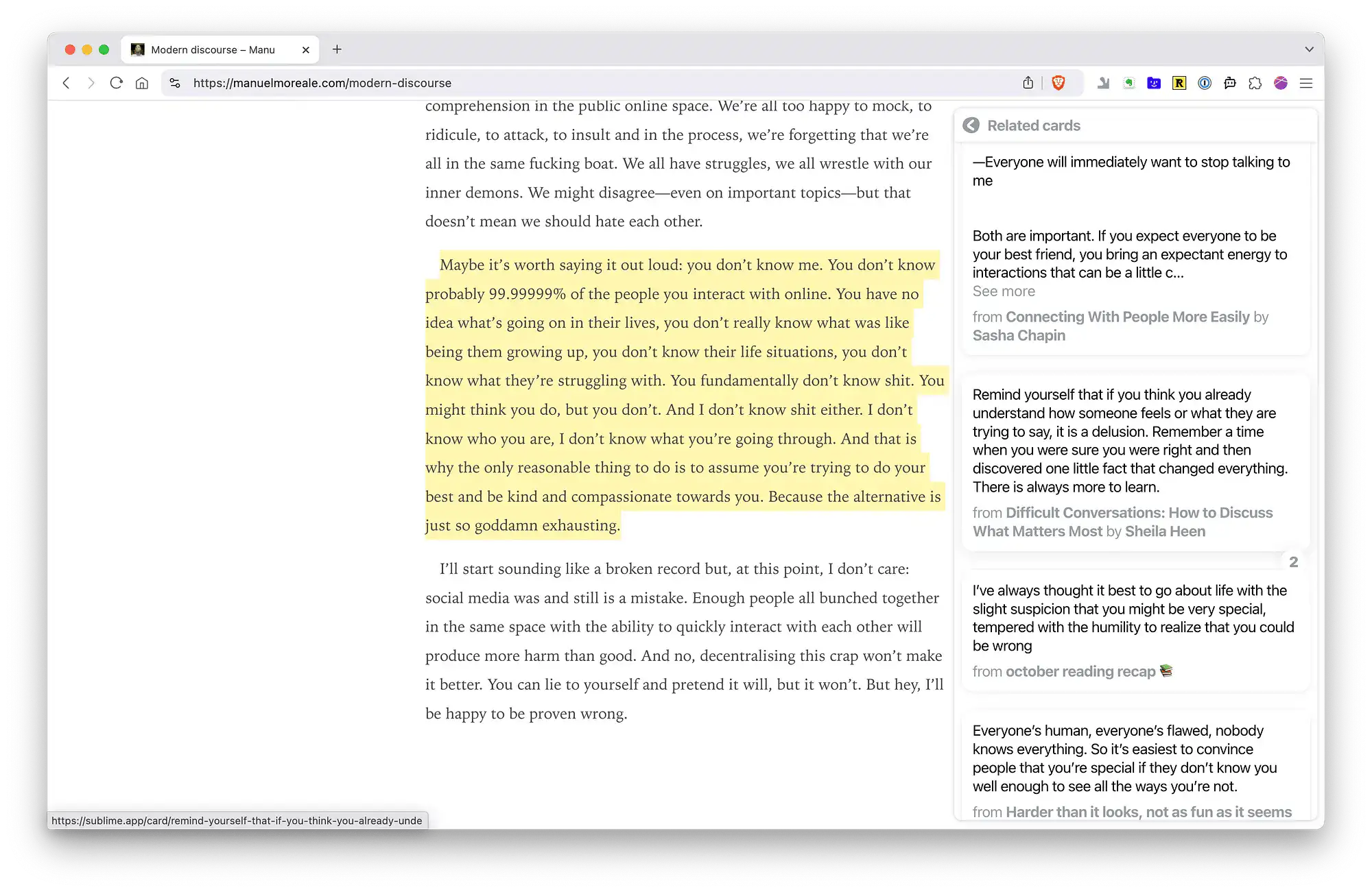Open a new tab with plus button

click(x=337, y=49)
